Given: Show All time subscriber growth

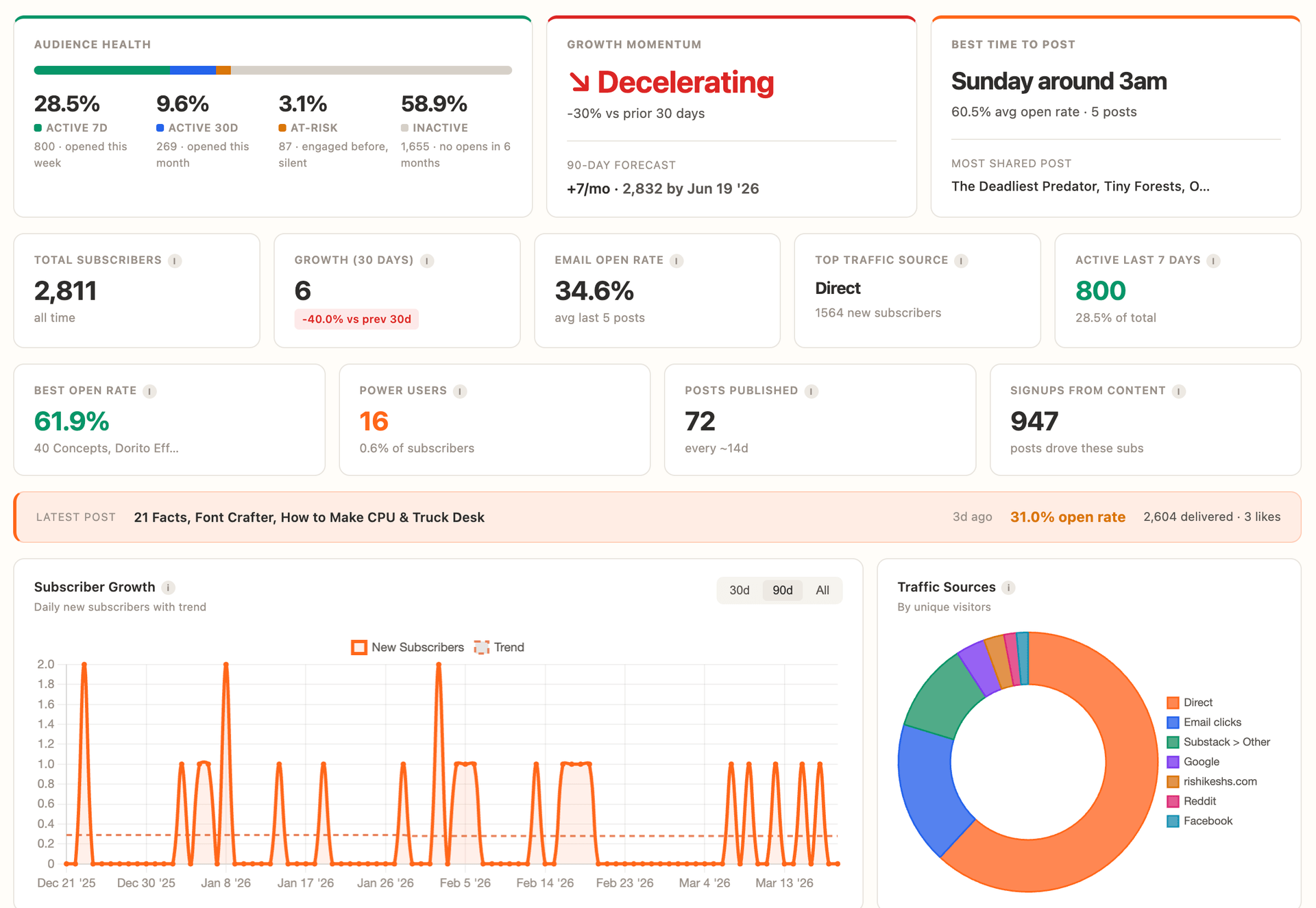Looking at the screenshot, I should pos(822,590).
